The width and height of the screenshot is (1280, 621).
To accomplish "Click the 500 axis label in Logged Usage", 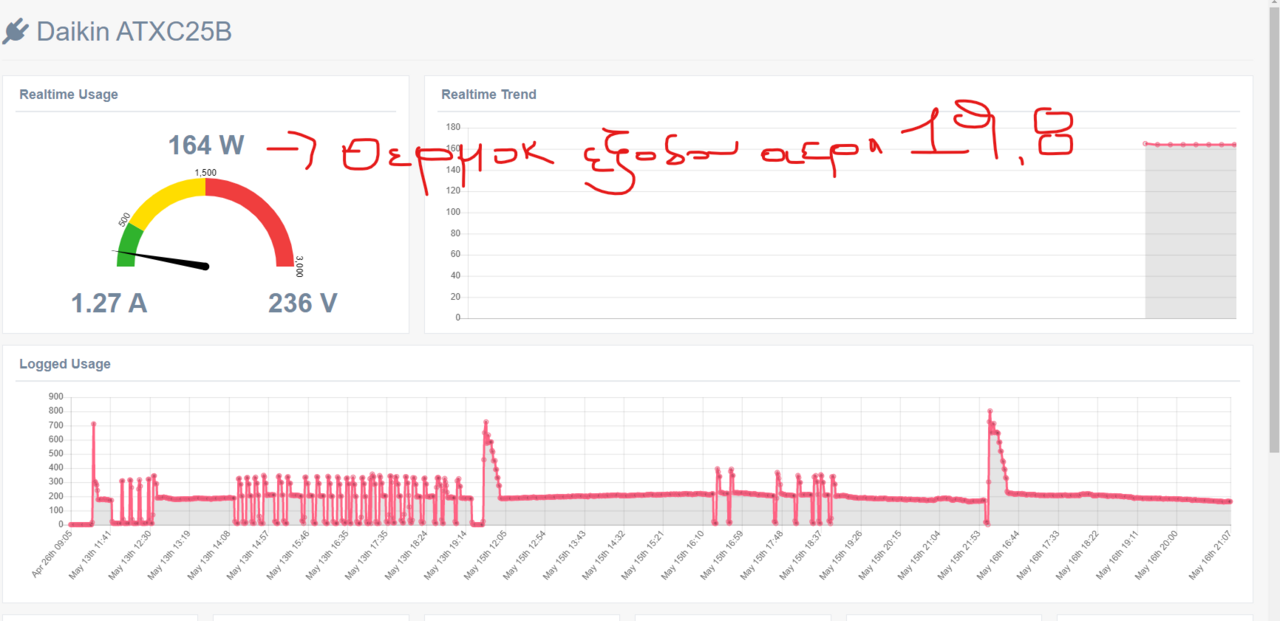I will [56, 453].
